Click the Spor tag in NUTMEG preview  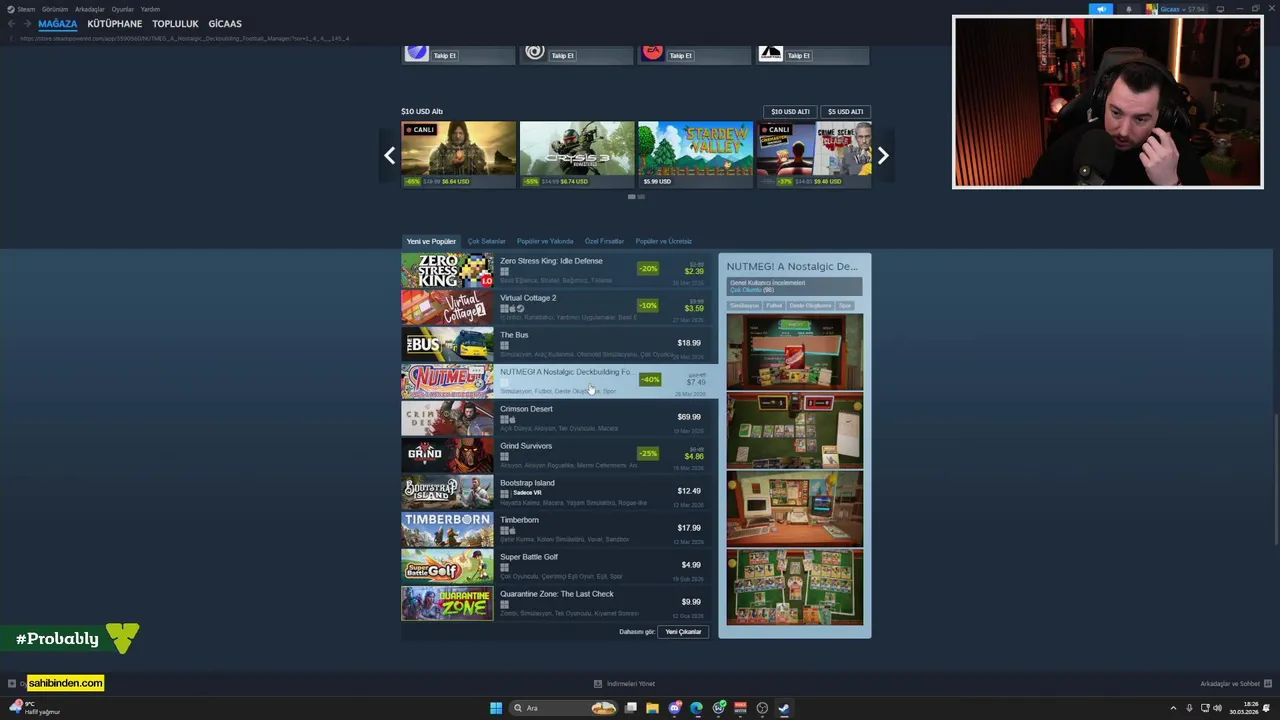click(845, 306)
